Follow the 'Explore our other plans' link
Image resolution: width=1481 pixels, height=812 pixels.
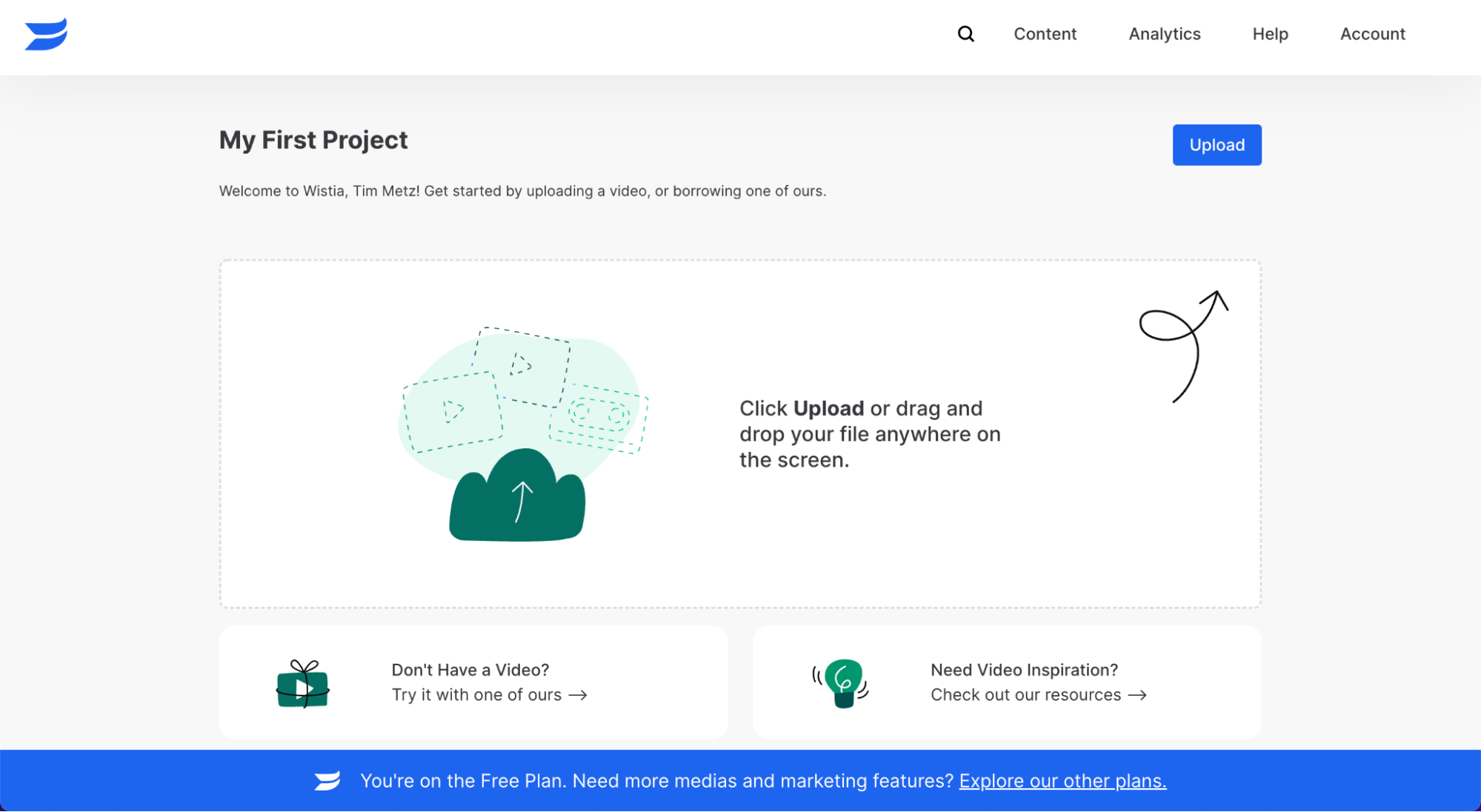1062,781
